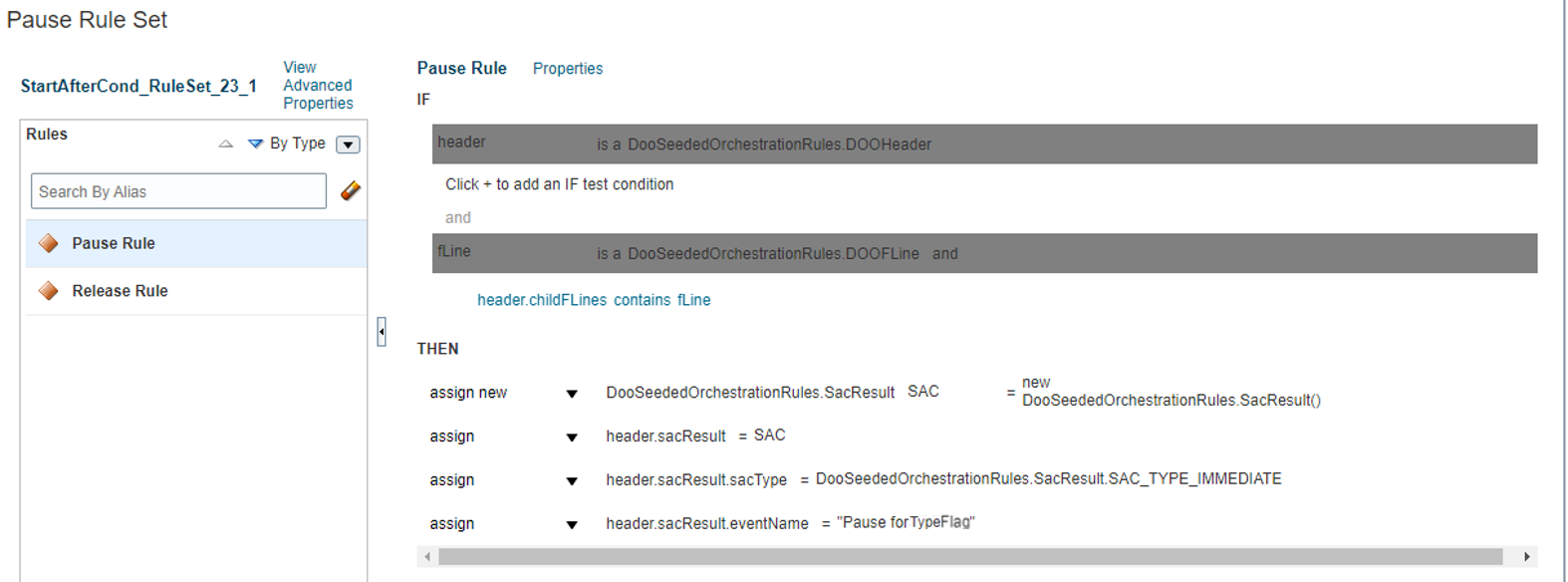
Task: Click the Pause Rule diamond icon
Action: click(48, 242)
